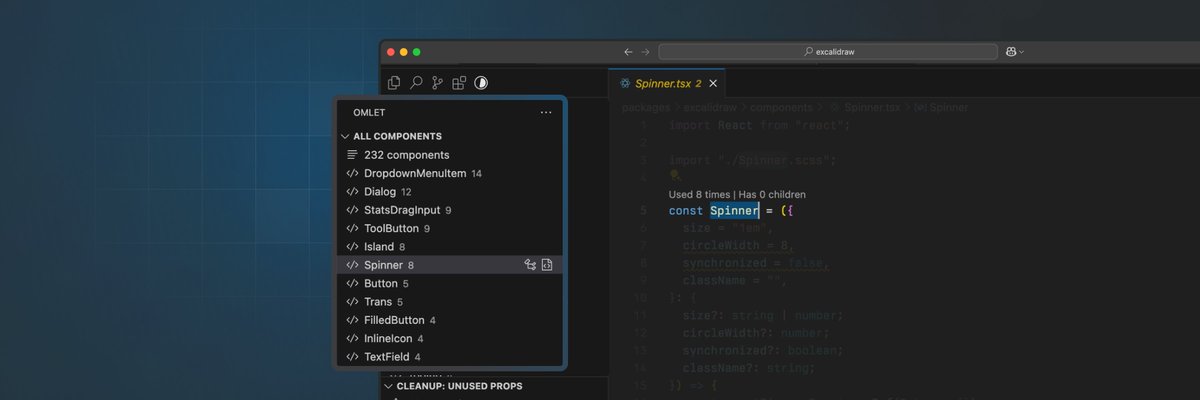Open the Explorer view icon
Image resolution: width=1200 pixels, height=400 pixels.
[394, 83]
